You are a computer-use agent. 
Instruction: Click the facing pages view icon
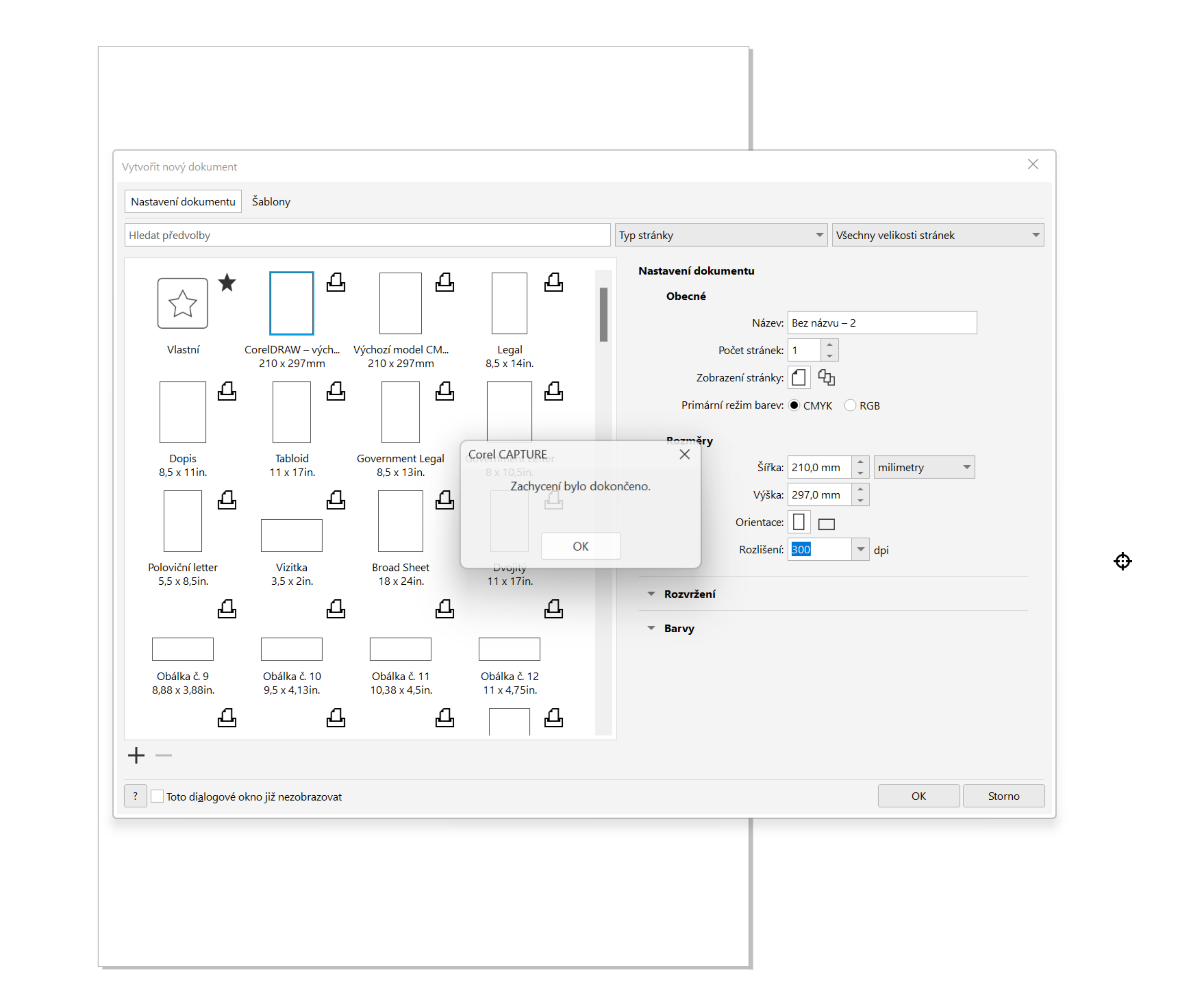(x=826, y=378)
